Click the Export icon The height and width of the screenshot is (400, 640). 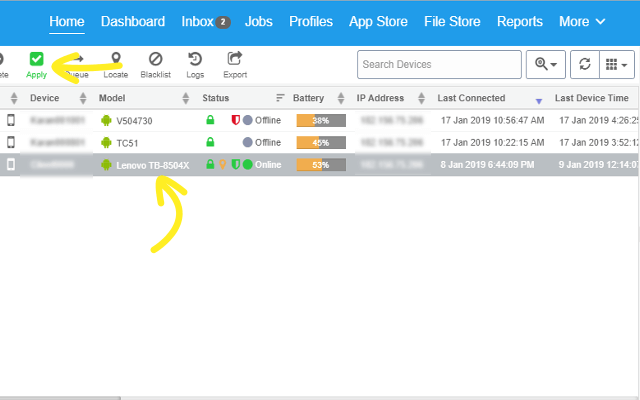(x=235, y=58)
